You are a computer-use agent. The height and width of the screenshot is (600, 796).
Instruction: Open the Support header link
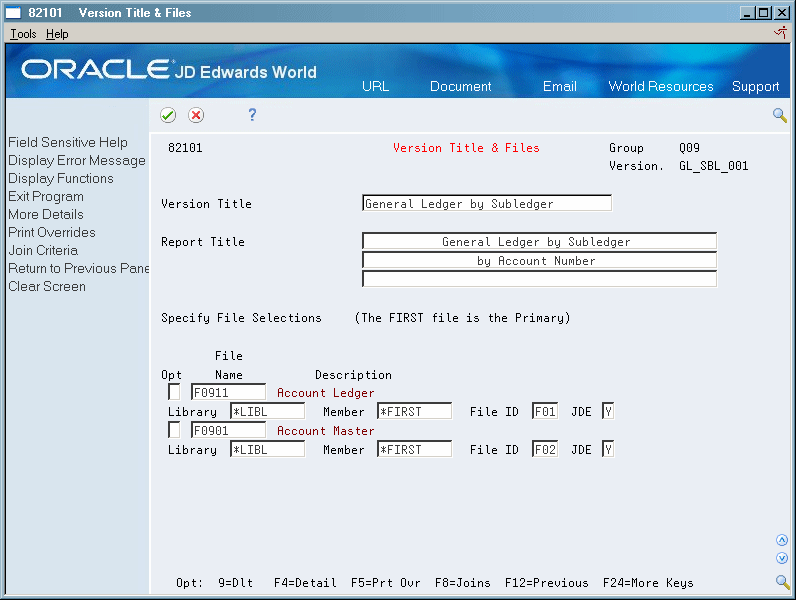[755, 86]
